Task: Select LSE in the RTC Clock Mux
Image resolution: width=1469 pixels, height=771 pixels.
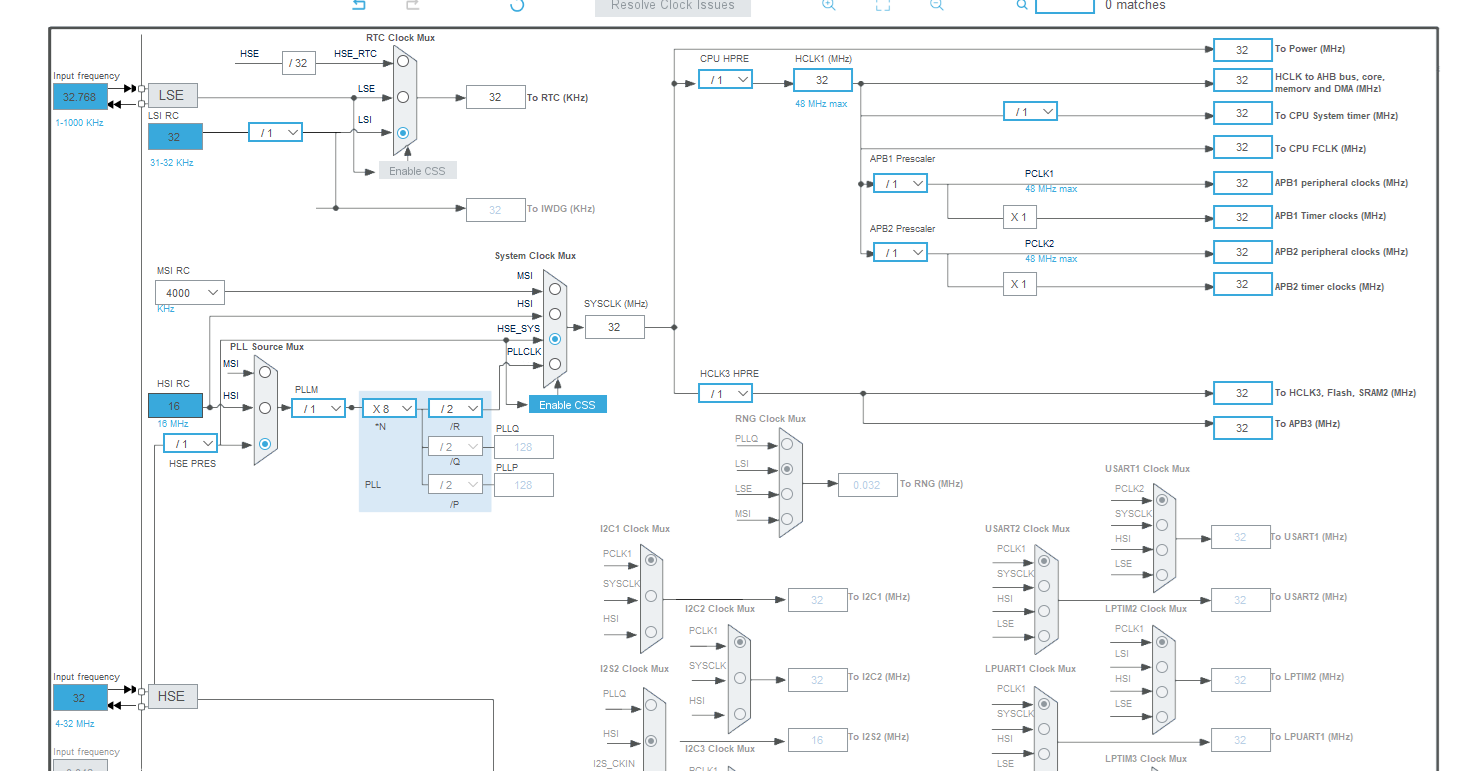Action: 402,97
